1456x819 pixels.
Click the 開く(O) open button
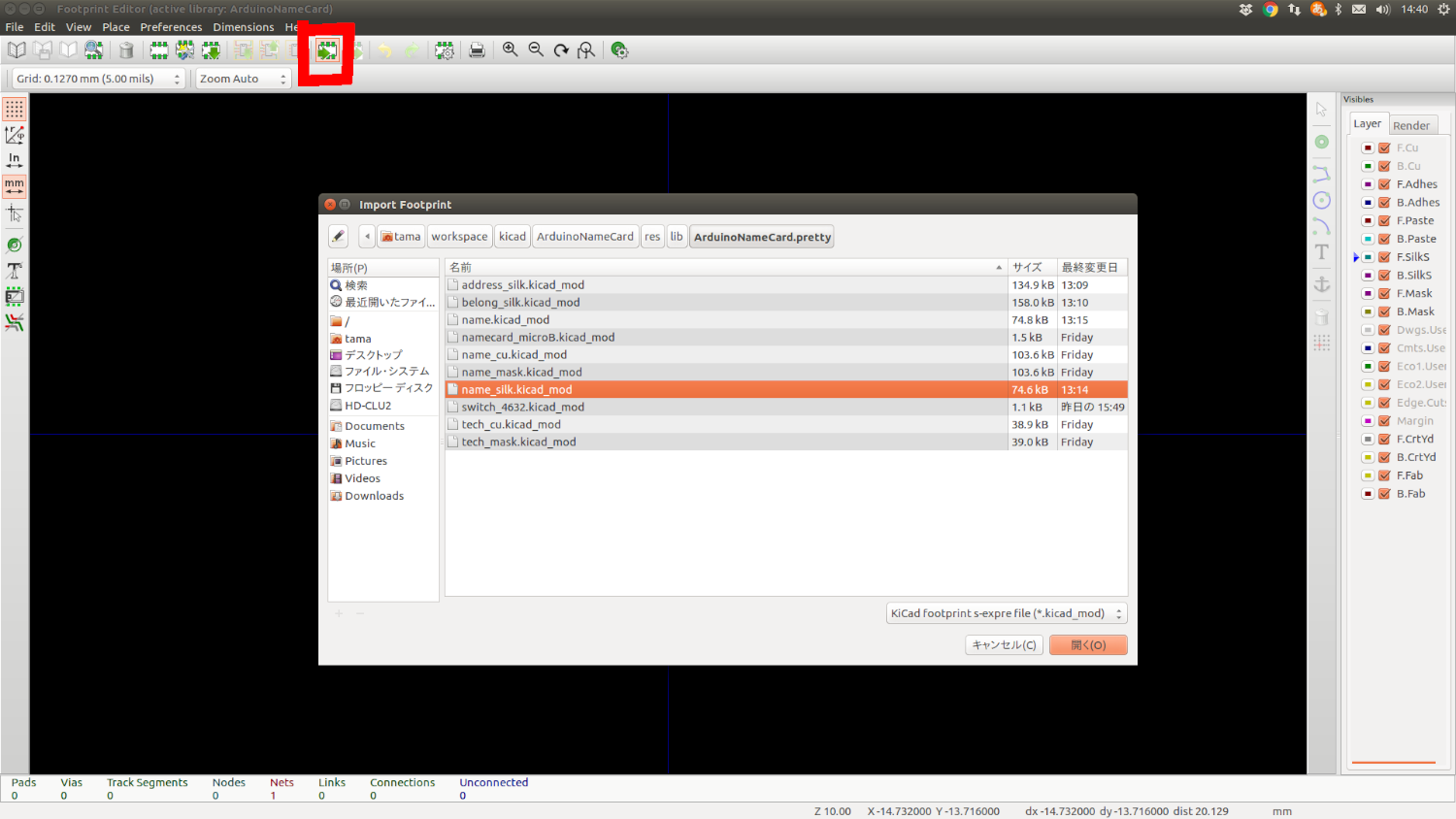(1088, 645)
